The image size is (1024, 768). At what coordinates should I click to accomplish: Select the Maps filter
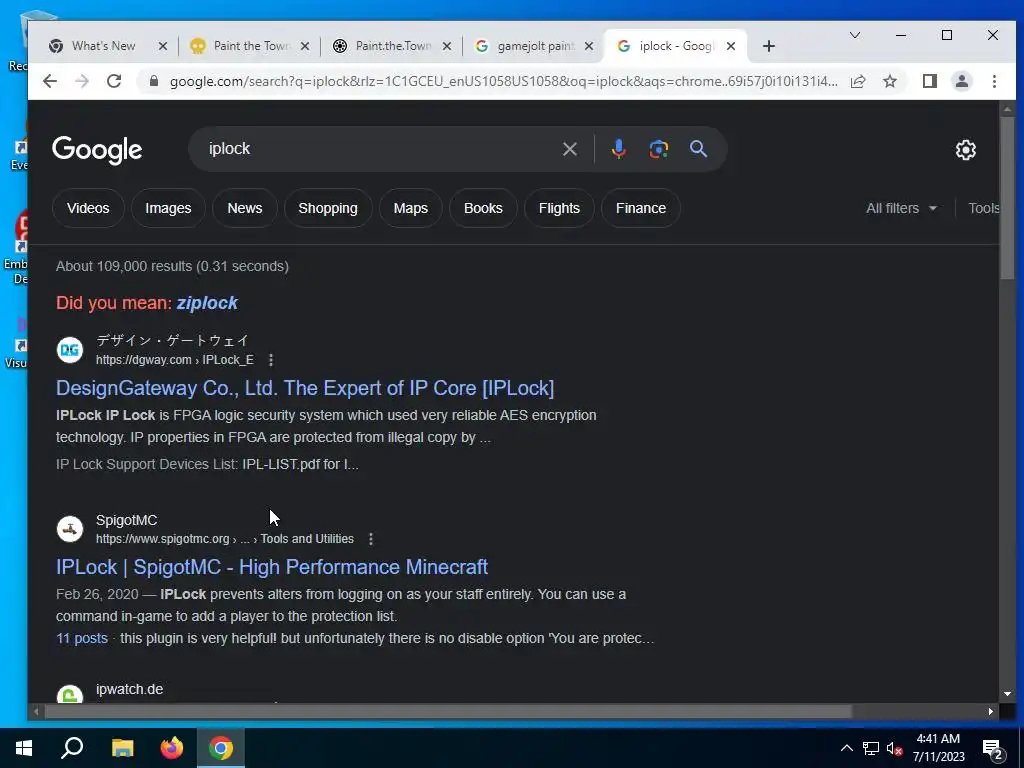coord(411,208)
